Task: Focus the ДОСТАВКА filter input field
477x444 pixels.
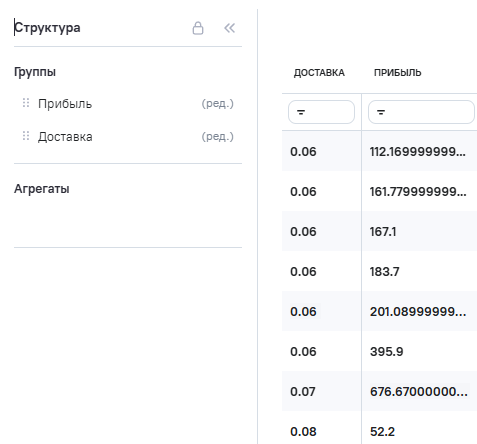Action: click(x=321, y=112)
